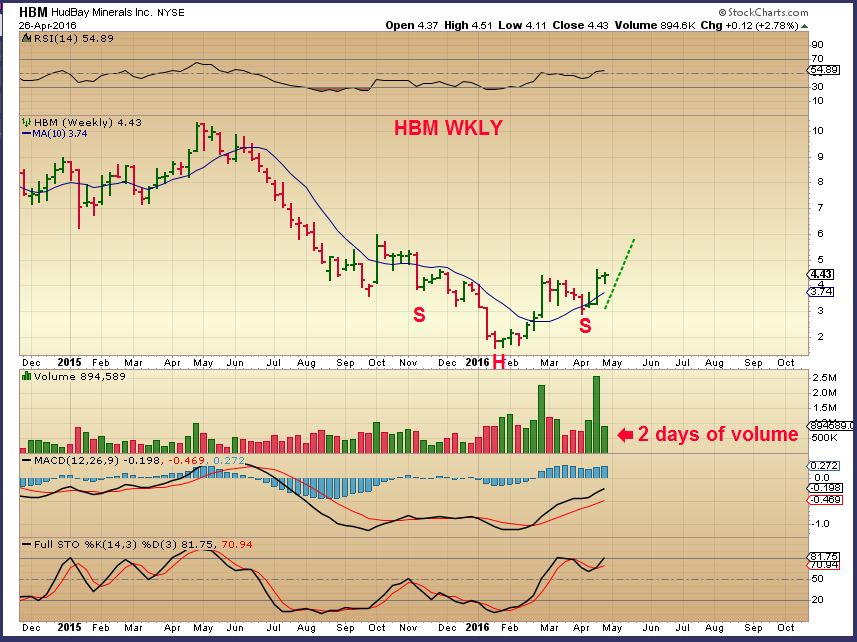Screen dimensions: 857x642
Task: Click the RSI(14) 54.89 legend label
Action: tap(74, 38)
